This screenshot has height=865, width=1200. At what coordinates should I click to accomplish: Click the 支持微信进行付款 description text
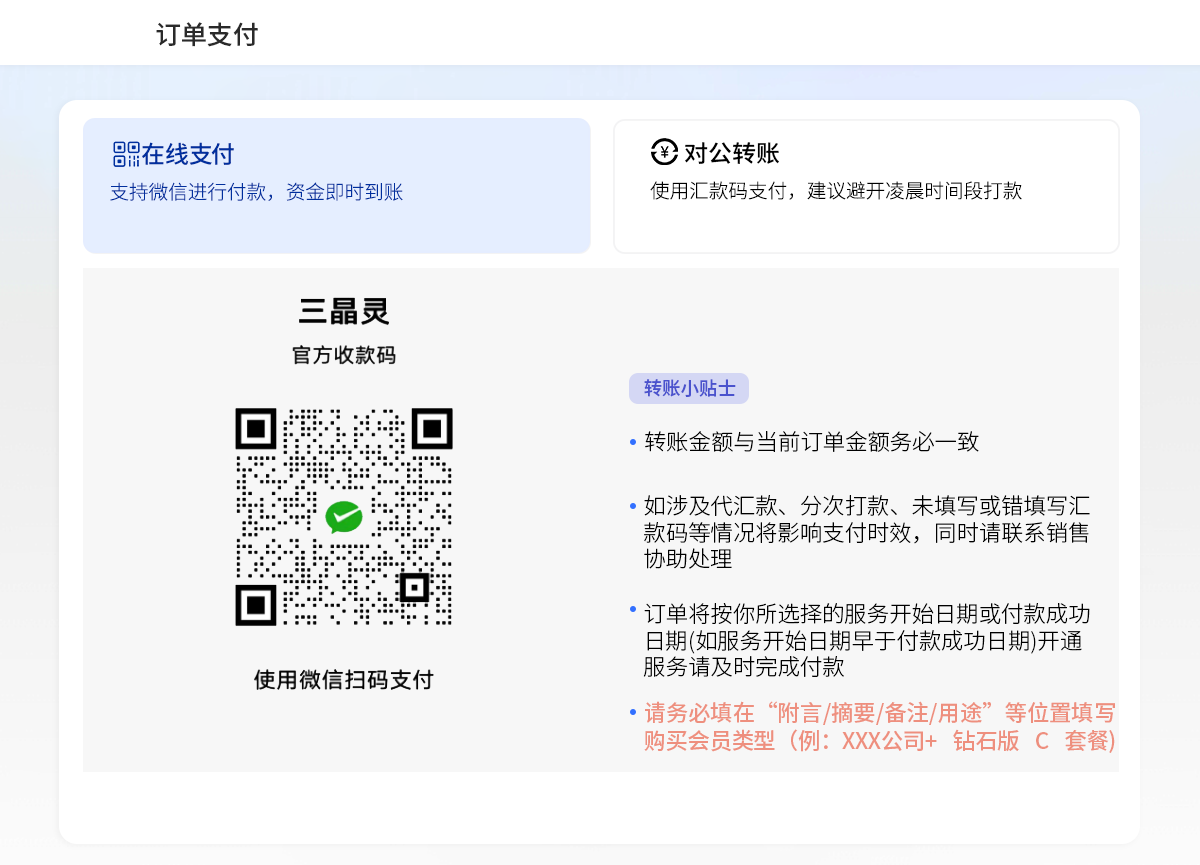[x=256, y=192]
